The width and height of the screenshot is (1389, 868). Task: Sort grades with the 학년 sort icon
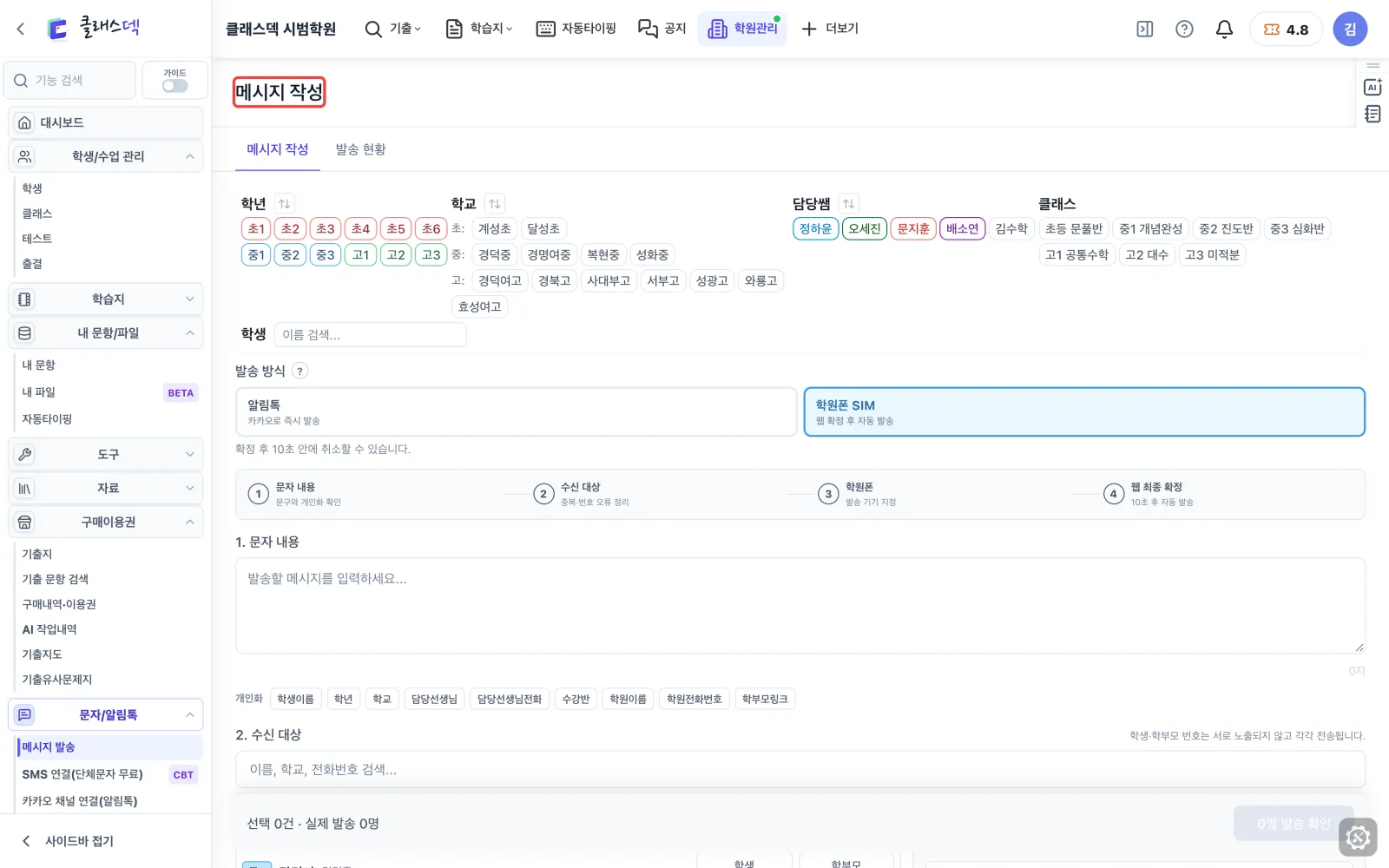click(285, 204)
